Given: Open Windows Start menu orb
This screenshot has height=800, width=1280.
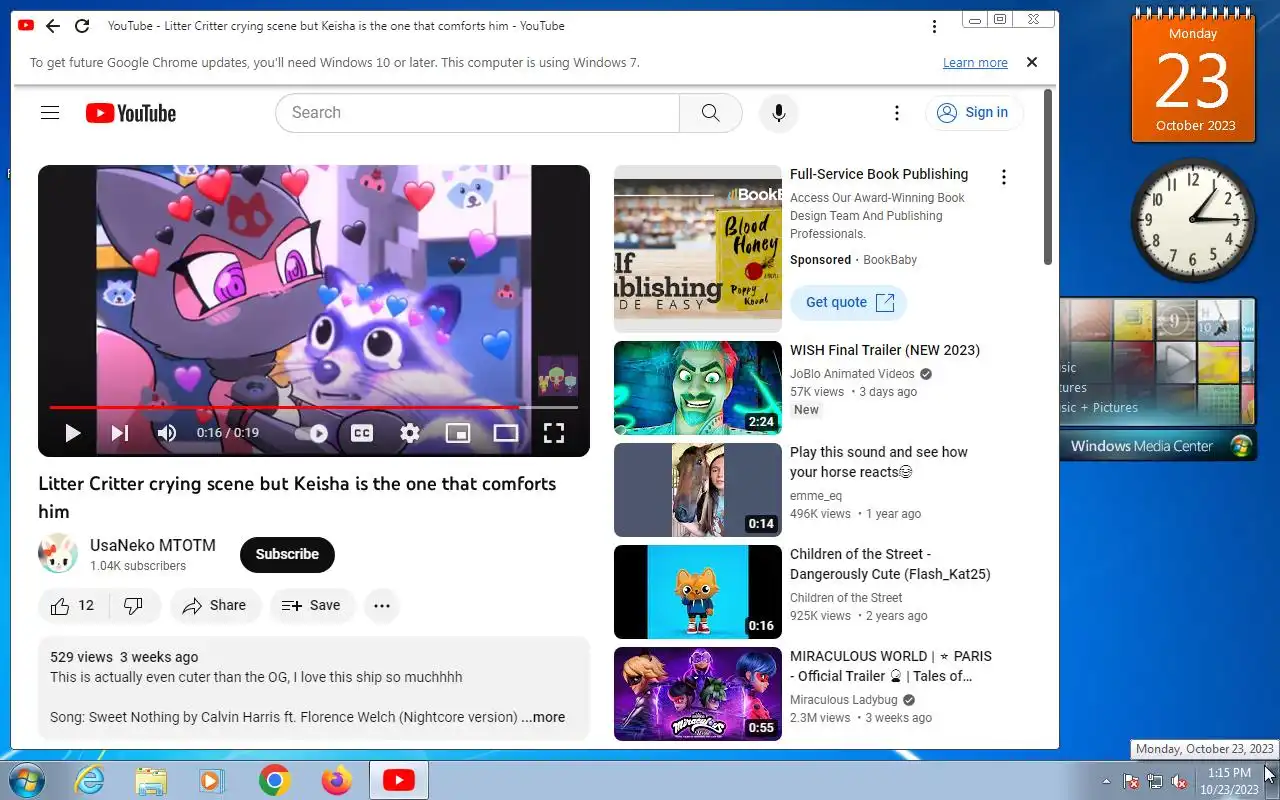Looking at the screenshot, I should pos(27,780).
